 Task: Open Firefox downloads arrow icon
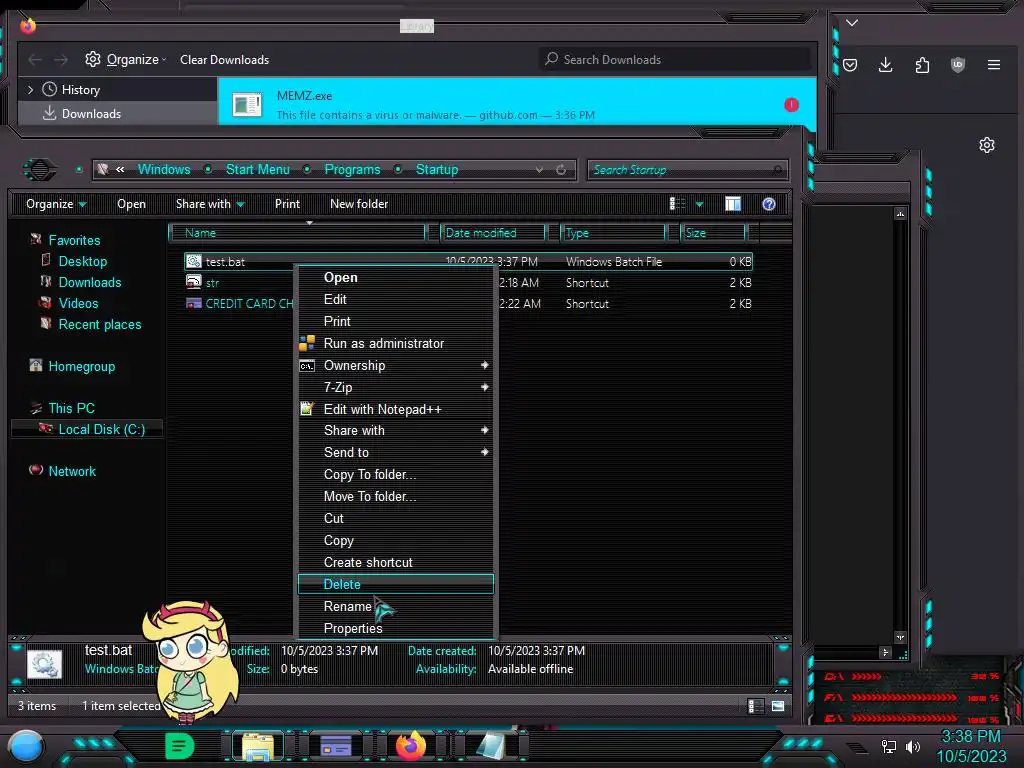coord(886,65)
